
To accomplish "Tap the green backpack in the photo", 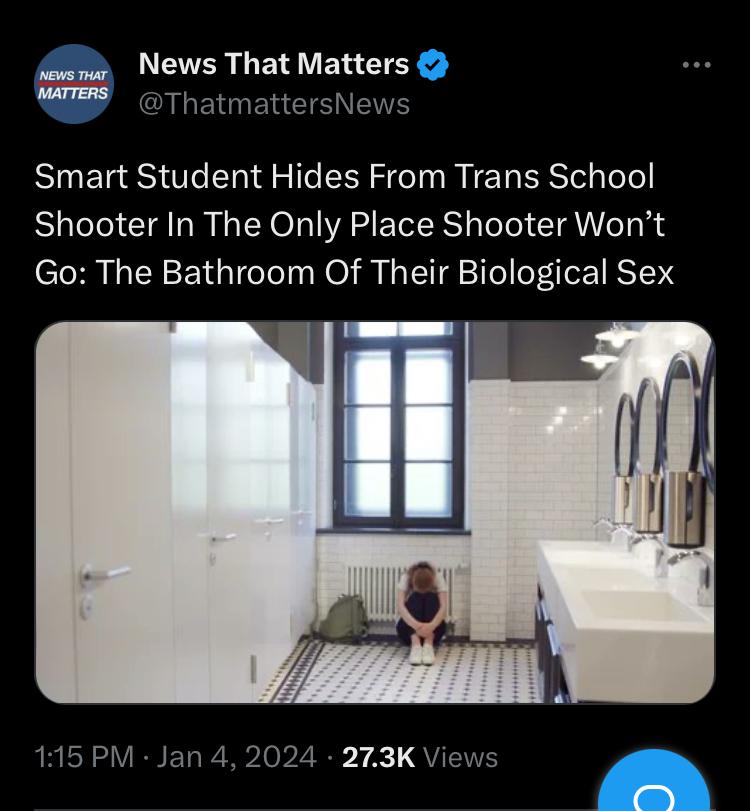I will [342, 619].
